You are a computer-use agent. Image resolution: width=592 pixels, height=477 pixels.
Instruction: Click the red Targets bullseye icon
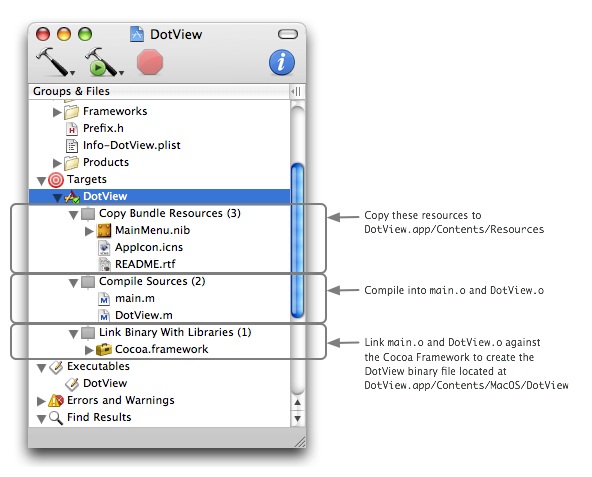point(56,180)
